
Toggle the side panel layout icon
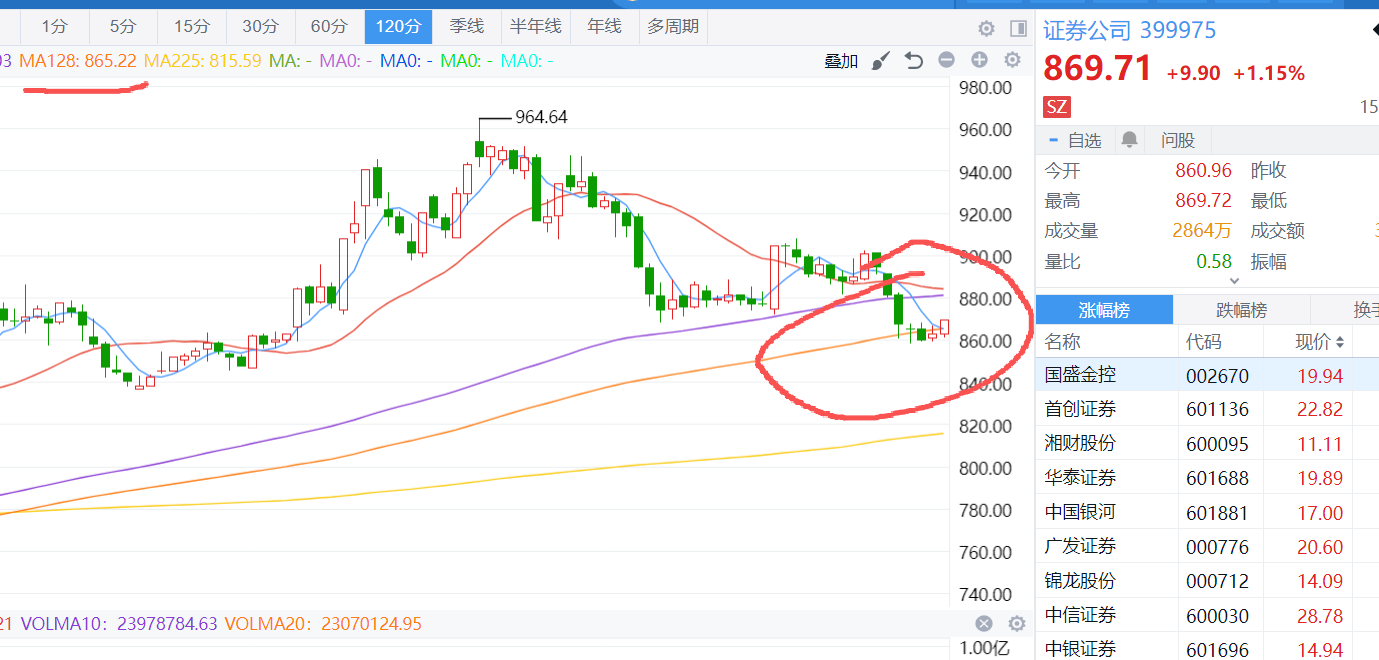(x=1019, y=28)
